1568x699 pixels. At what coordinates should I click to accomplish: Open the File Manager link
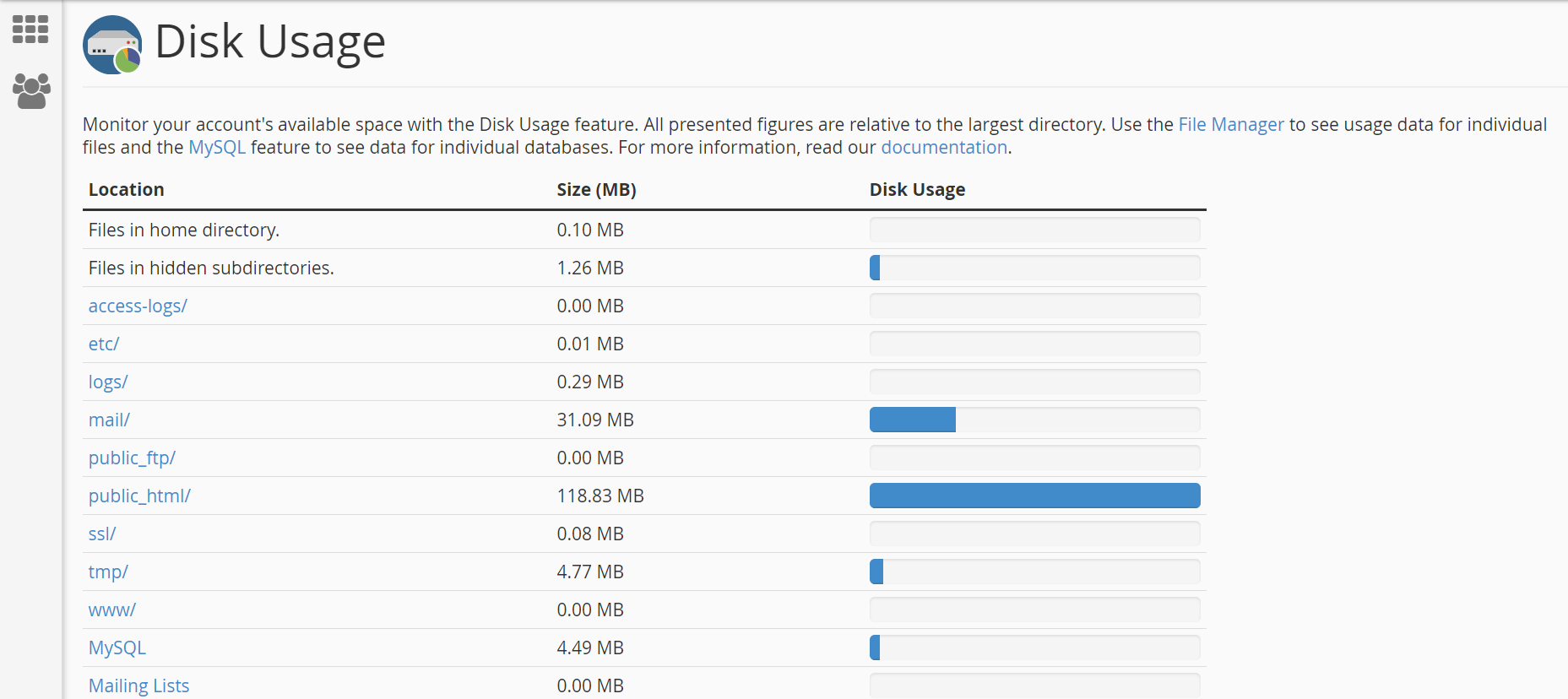point(1230,125)
